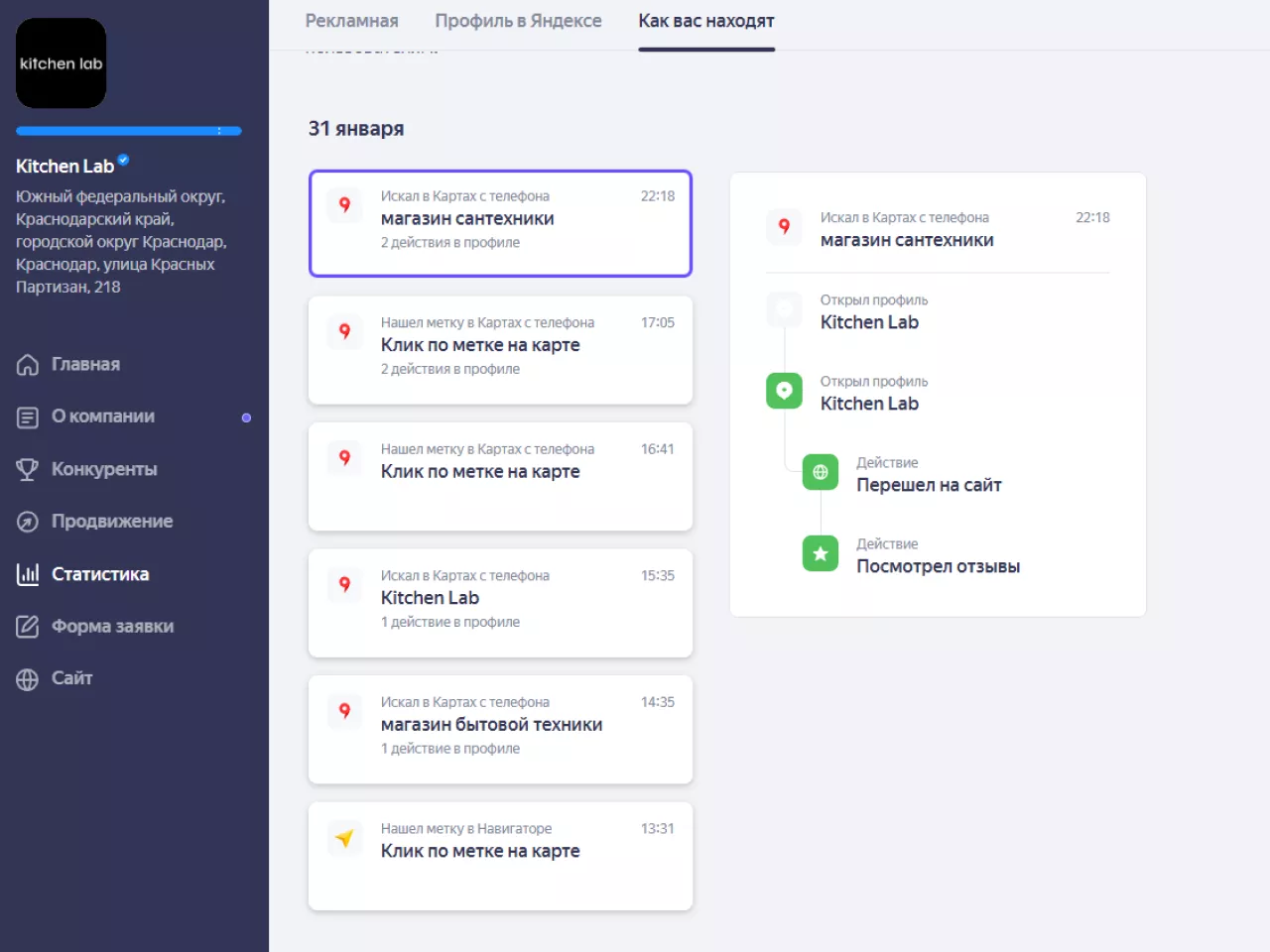The width and height of the screenshot is (1270, 952).
Task: Click the map pin icon on the 22:18 list card
Action: pyautogui.click(x=344, y=205)
